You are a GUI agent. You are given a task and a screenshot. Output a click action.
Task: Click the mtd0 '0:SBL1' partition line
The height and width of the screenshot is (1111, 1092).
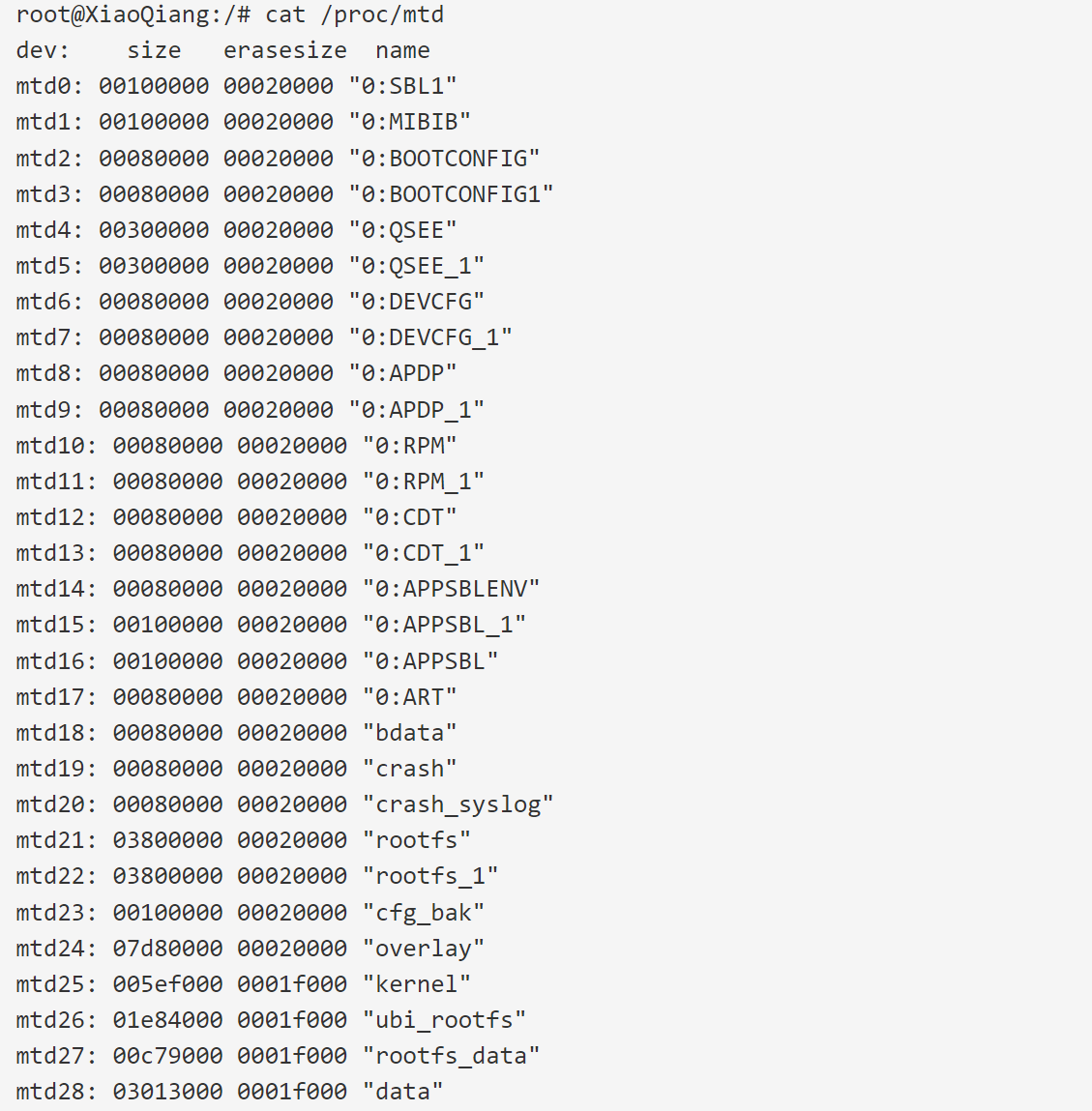236,86
